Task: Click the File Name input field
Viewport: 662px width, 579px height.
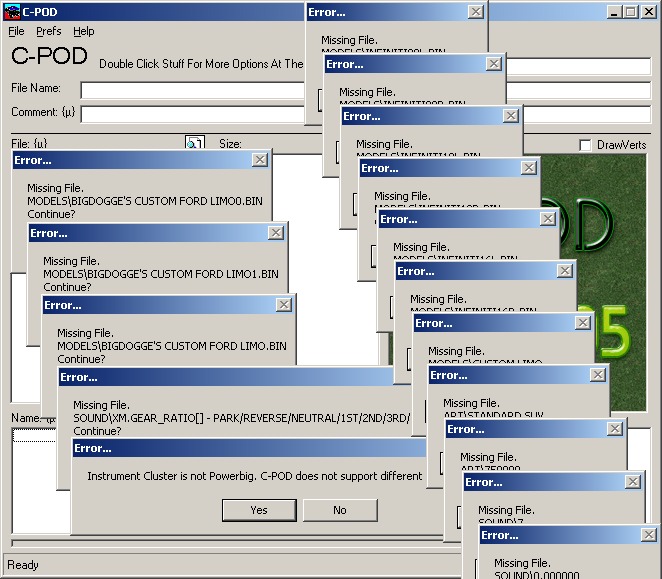Action: coord(190,90)
